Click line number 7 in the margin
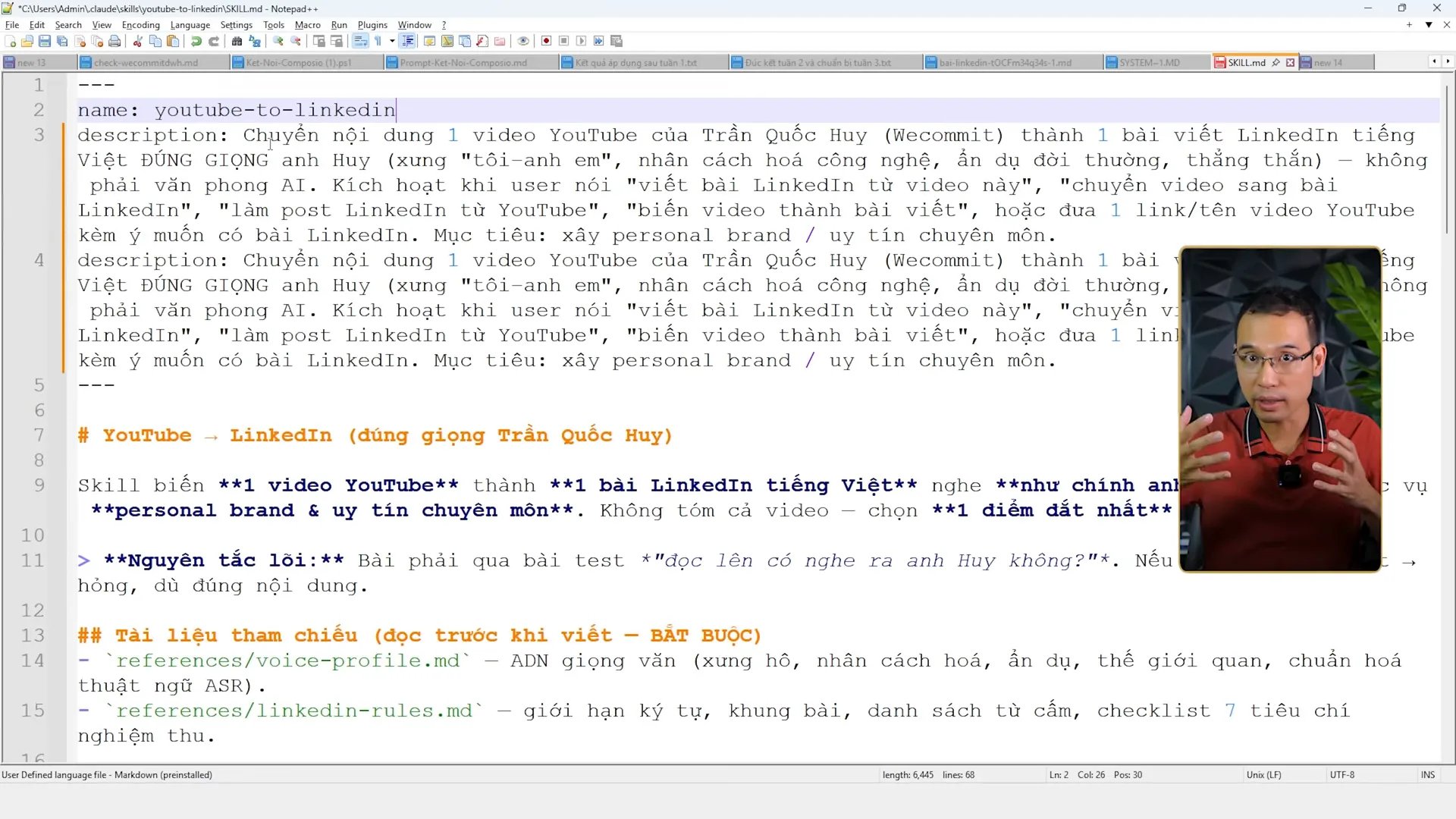 tap(39, 435)
